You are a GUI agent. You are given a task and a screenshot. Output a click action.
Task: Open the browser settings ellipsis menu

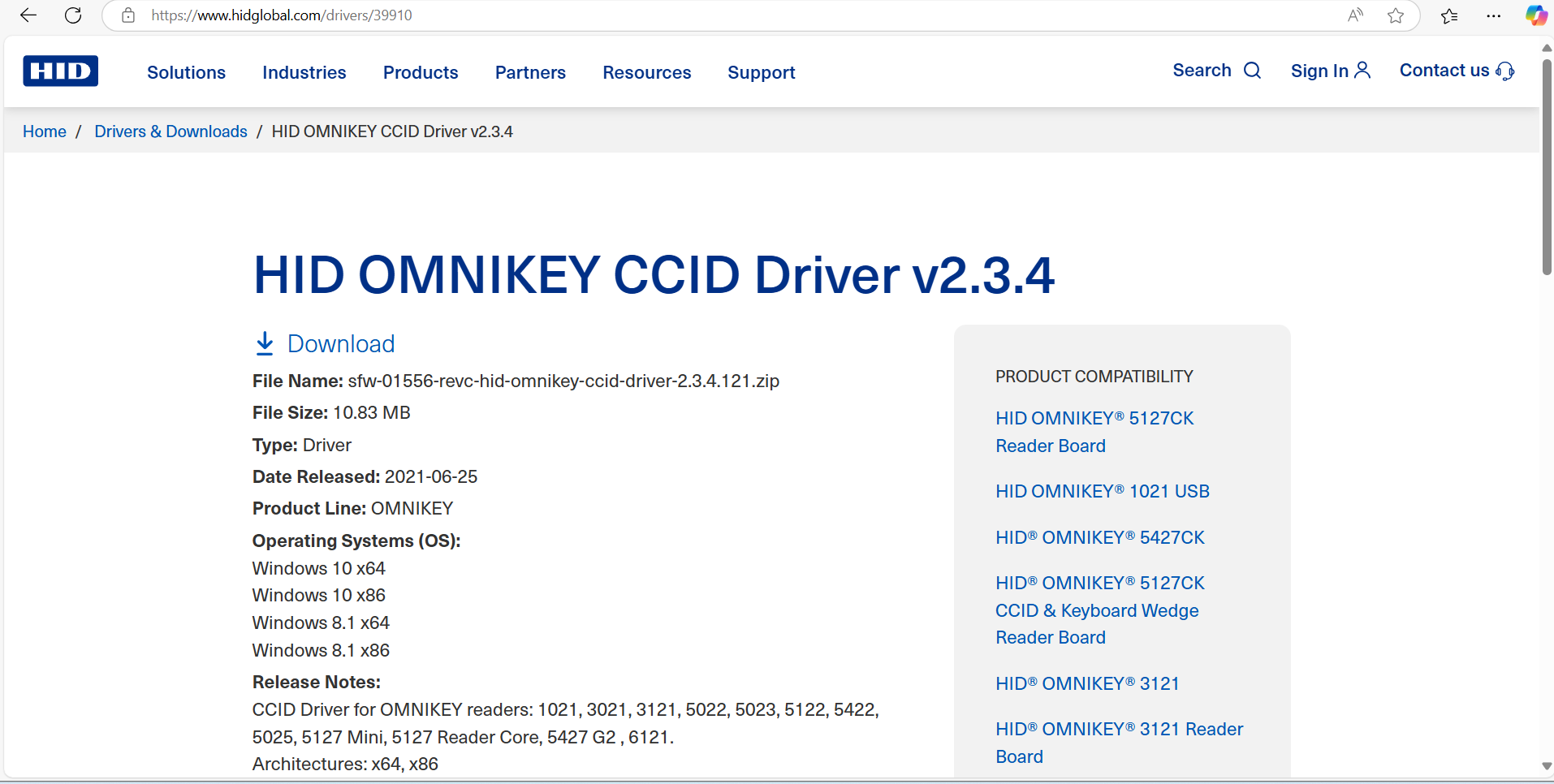(1493, 15)
